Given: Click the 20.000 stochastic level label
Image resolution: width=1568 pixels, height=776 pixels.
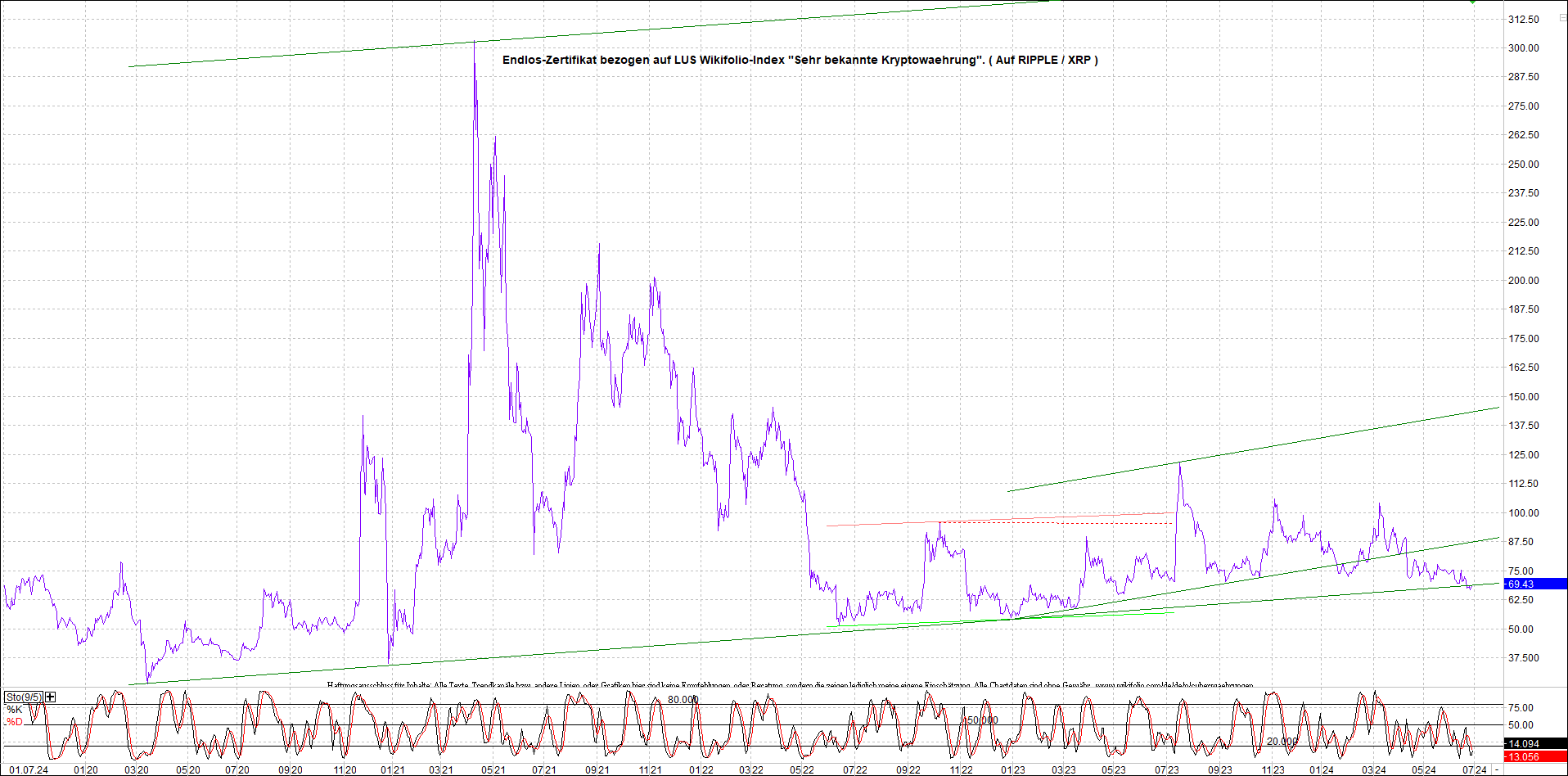Looking at the screenshot, I should tap(1282, 741).
